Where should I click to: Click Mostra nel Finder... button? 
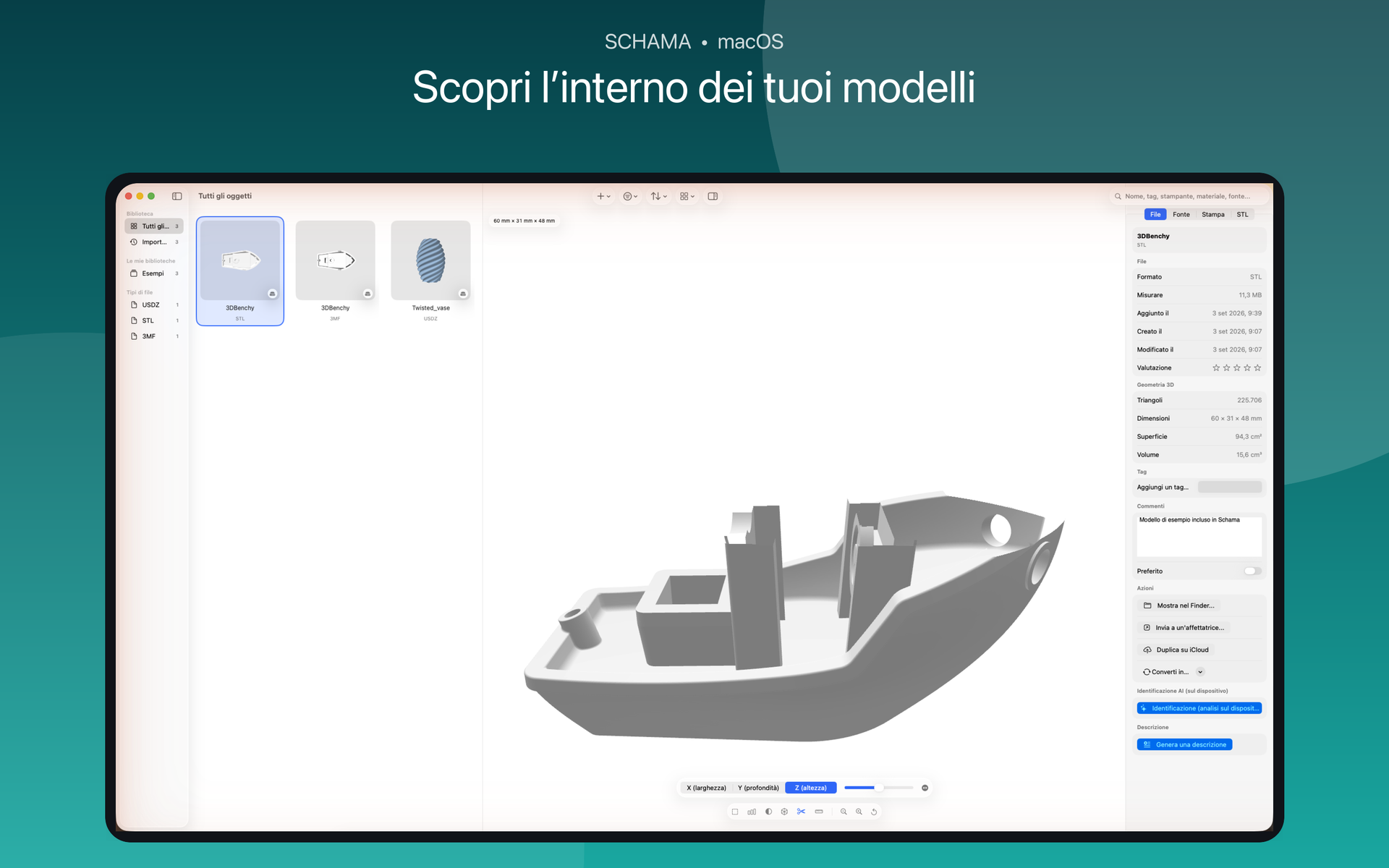(x=1178, y=605)
